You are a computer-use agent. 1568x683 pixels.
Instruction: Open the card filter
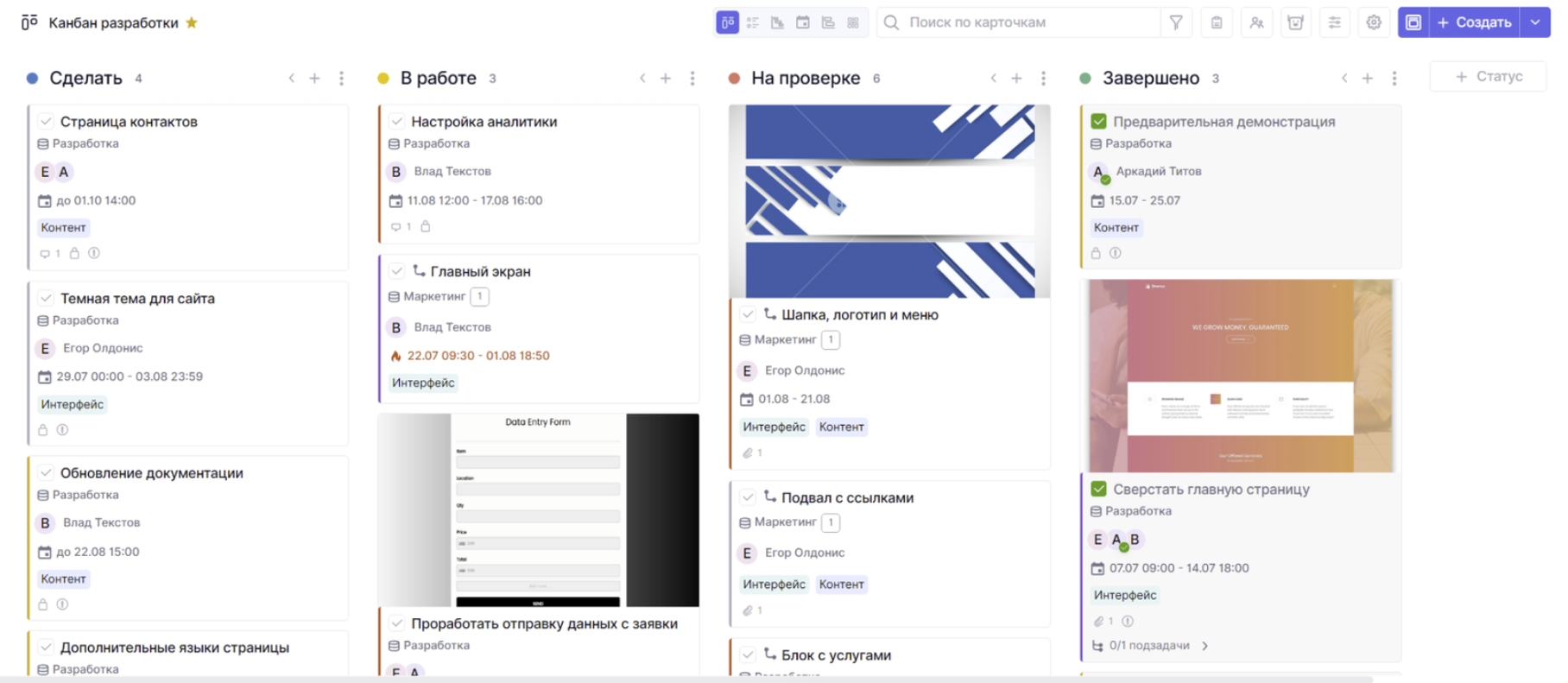(x=1175, y=22)
